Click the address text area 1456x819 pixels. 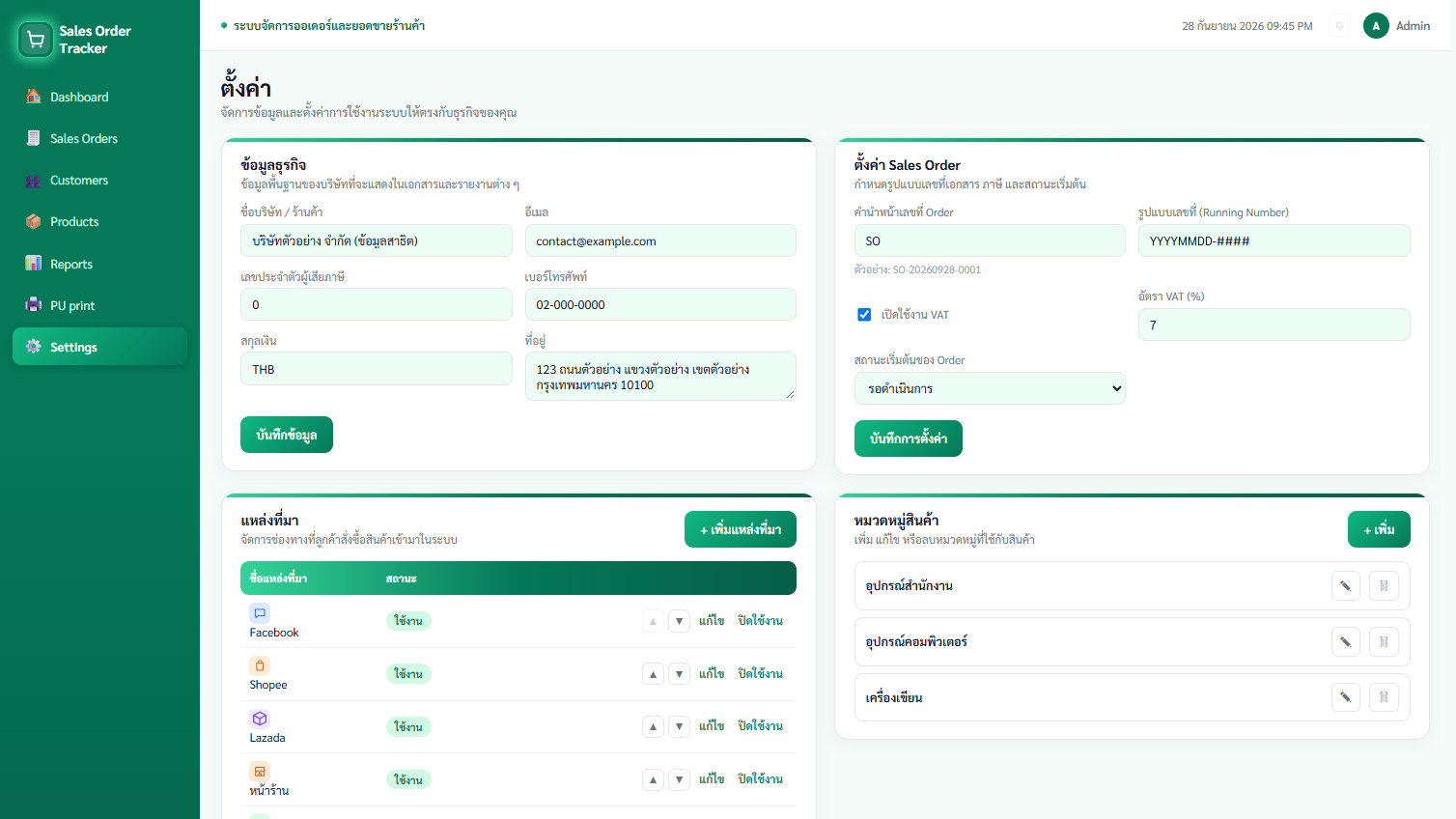(x=660, y=377)
